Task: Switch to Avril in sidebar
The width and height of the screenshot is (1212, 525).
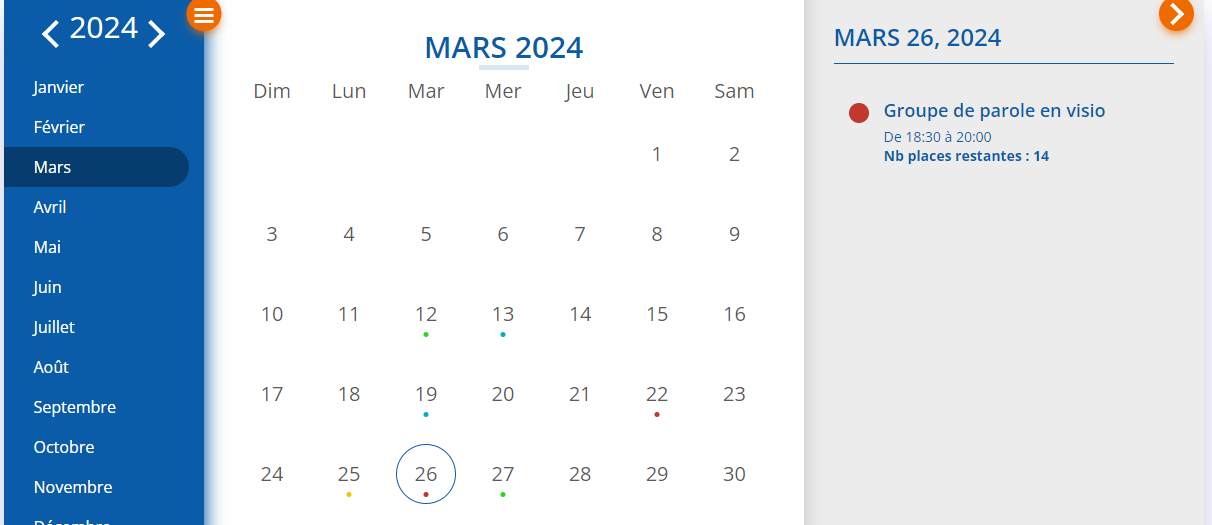Action: point(50,207)
